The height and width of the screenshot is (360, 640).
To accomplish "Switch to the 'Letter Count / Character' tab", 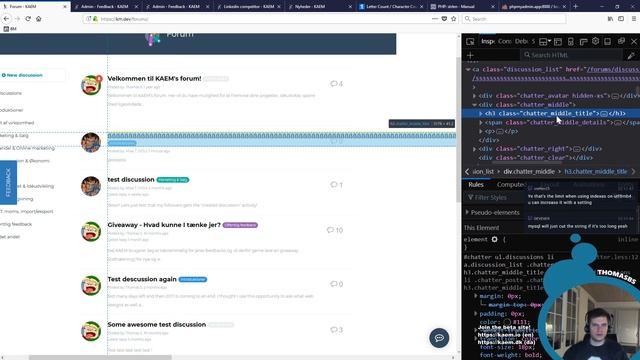I will (x=391, y=7).
